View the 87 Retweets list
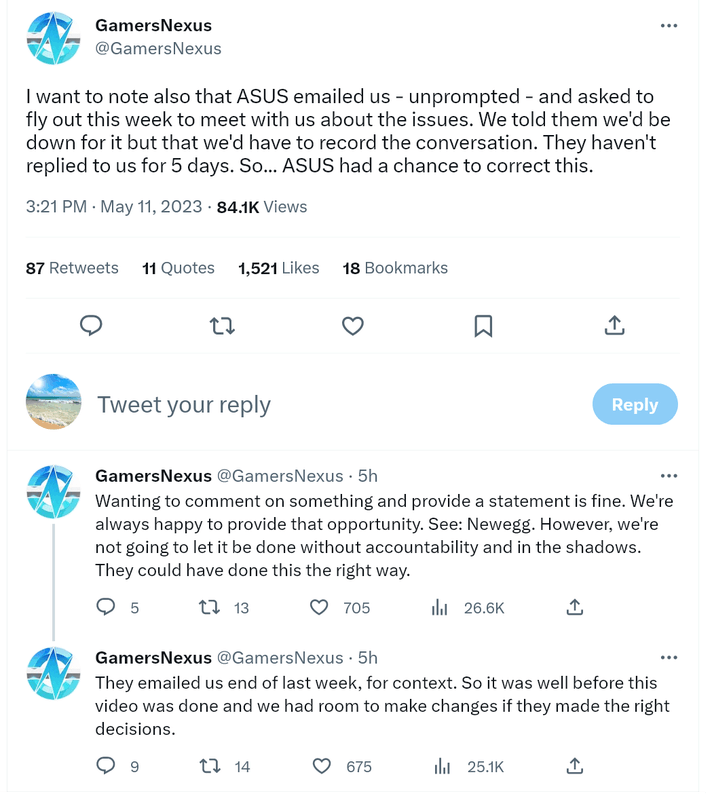 pyautogui.click(x=72, y=268)
